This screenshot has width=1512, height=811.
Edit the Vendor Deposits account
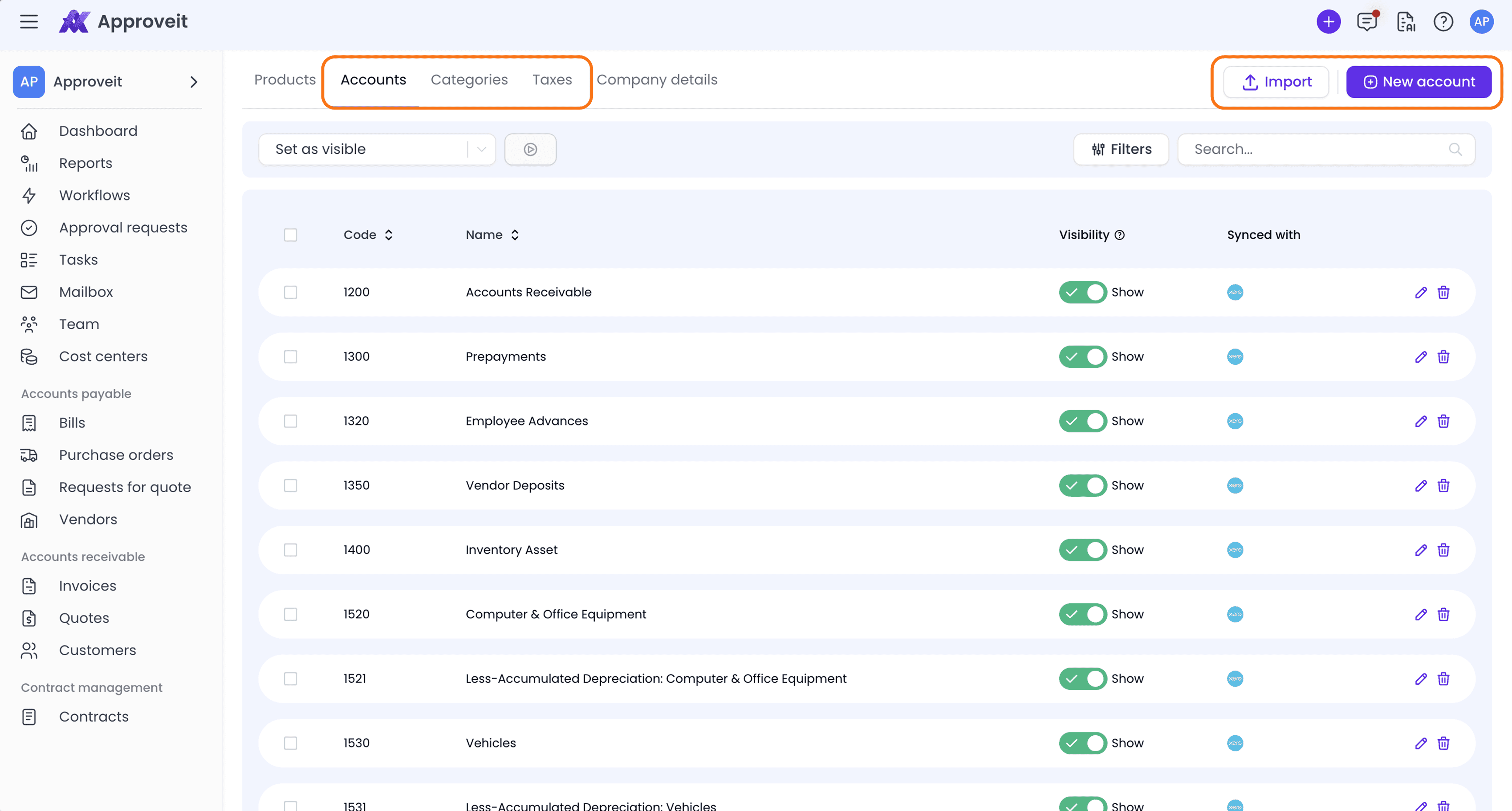click(1420, 486)
